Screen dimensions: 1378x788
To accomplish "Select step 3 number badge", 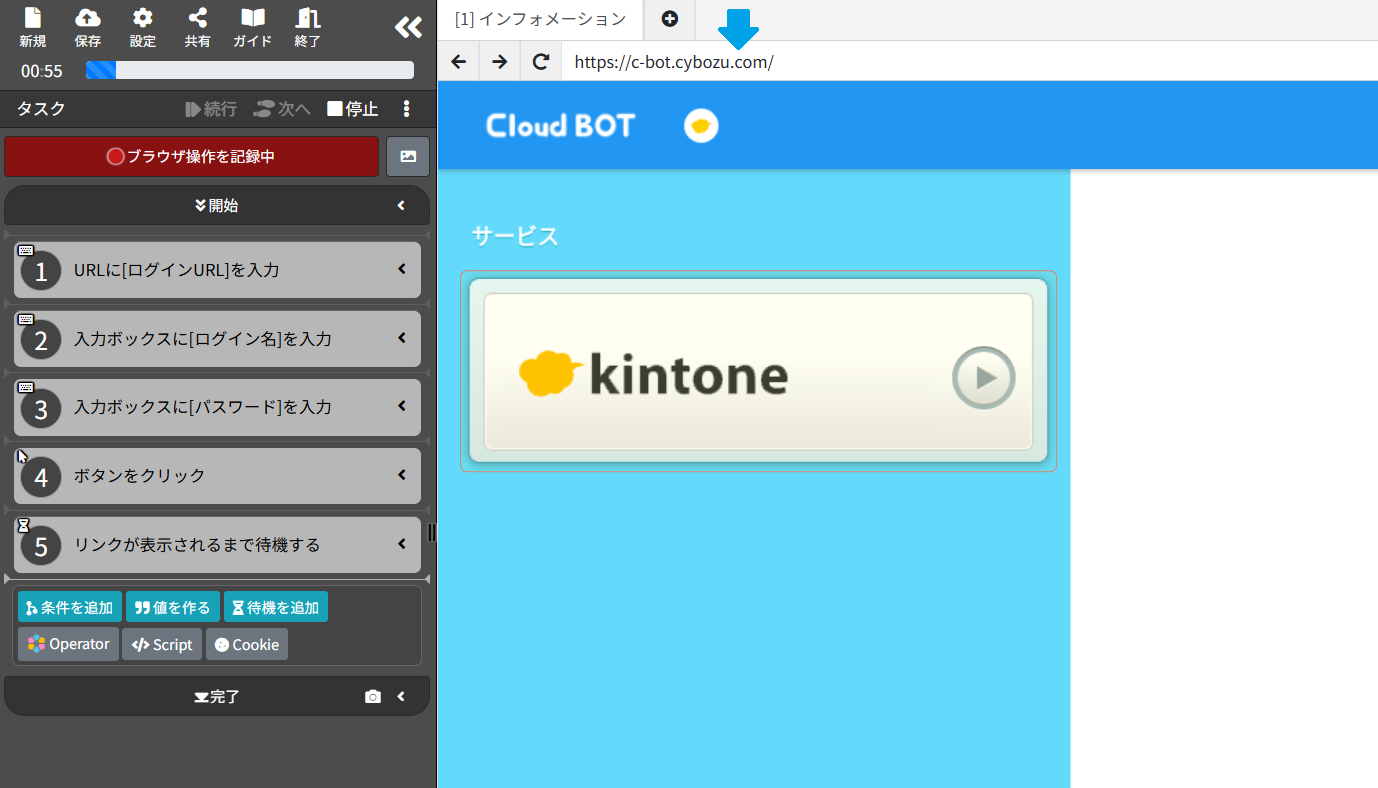I will click(x=41, y=408).
